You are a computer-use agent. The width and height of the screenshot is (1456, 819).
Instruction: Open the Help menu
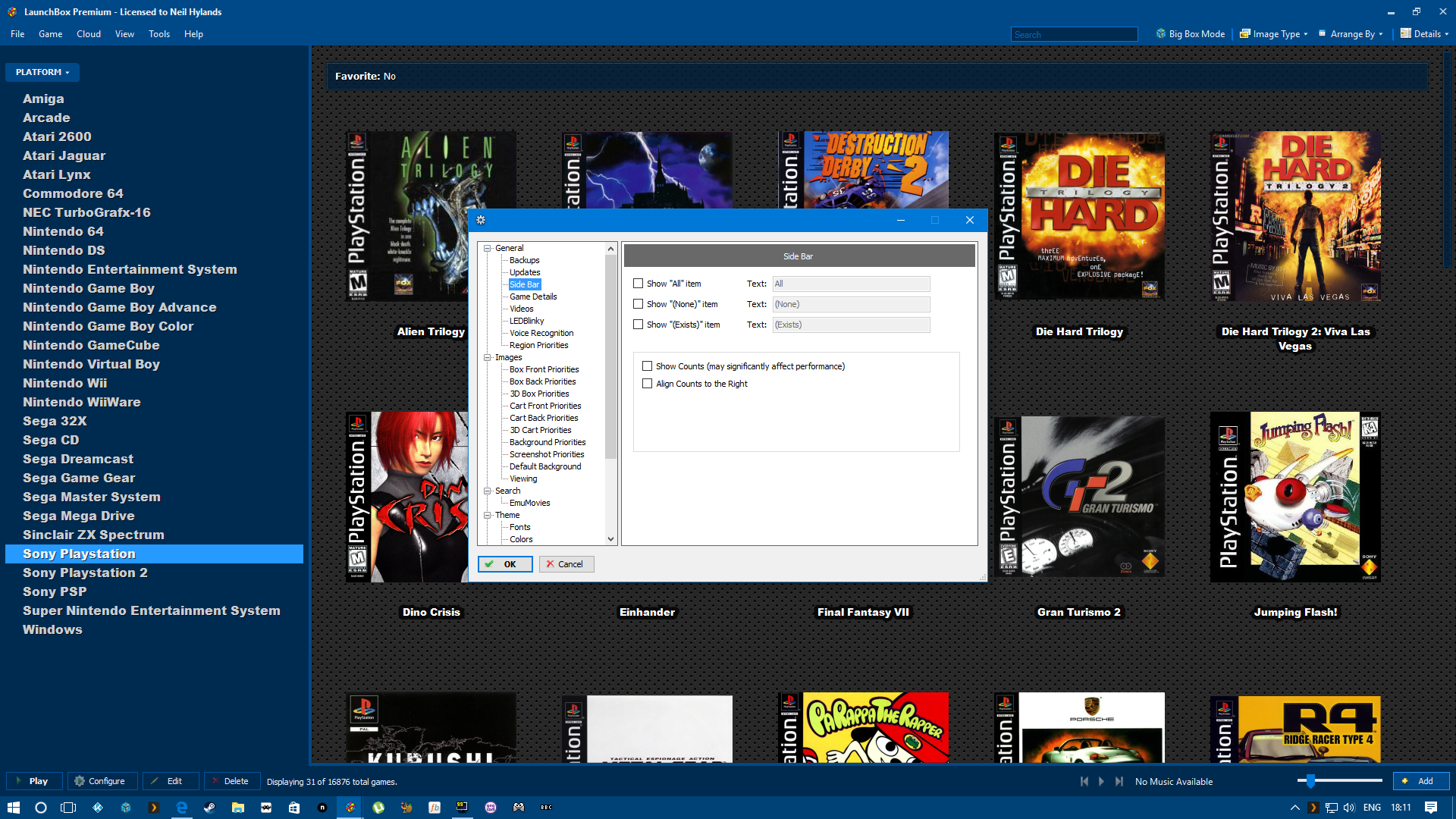point(193,34)
